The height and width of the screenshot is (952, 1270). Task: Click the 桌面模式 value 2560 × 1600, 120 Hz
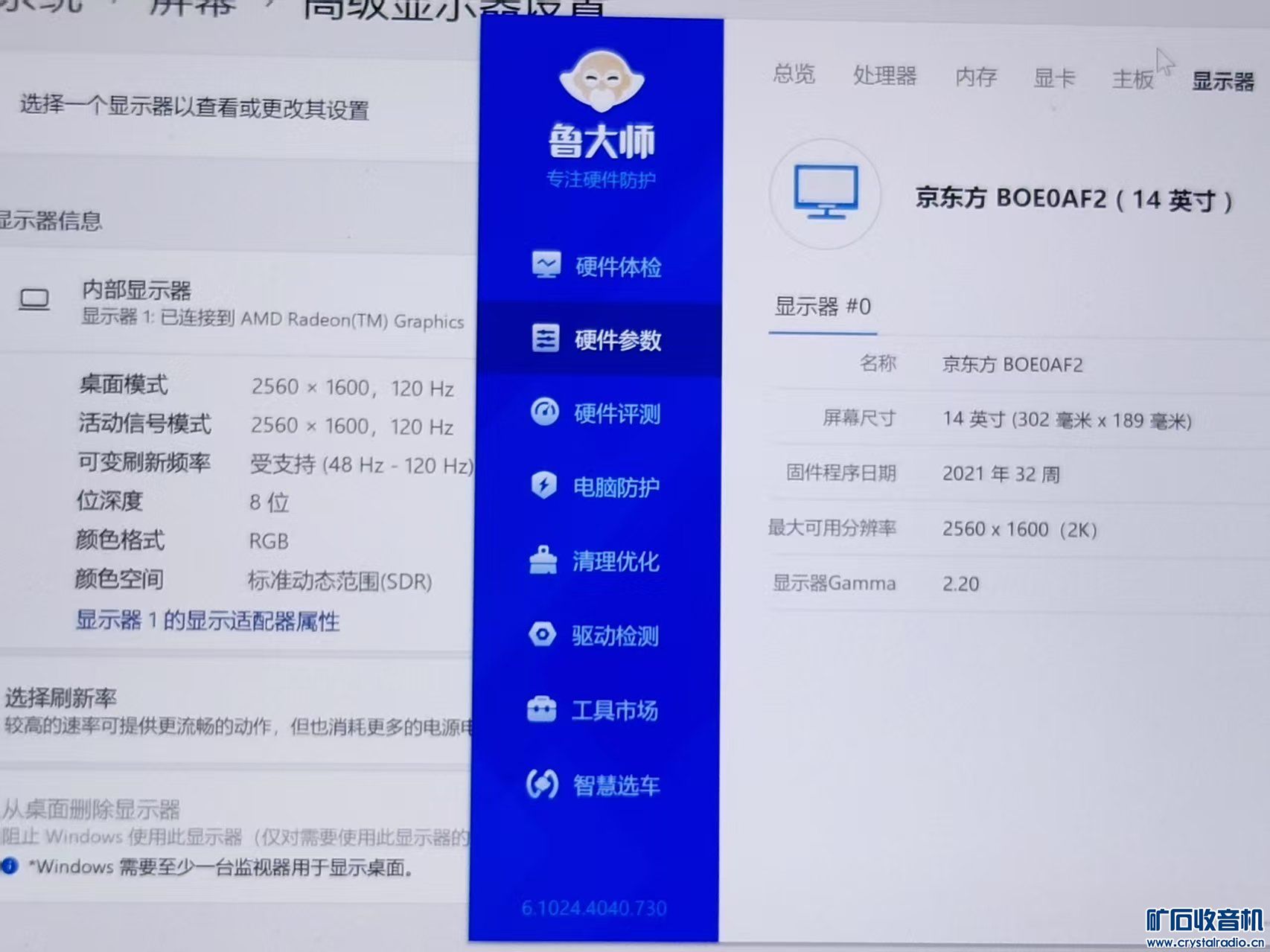(352, 387)
